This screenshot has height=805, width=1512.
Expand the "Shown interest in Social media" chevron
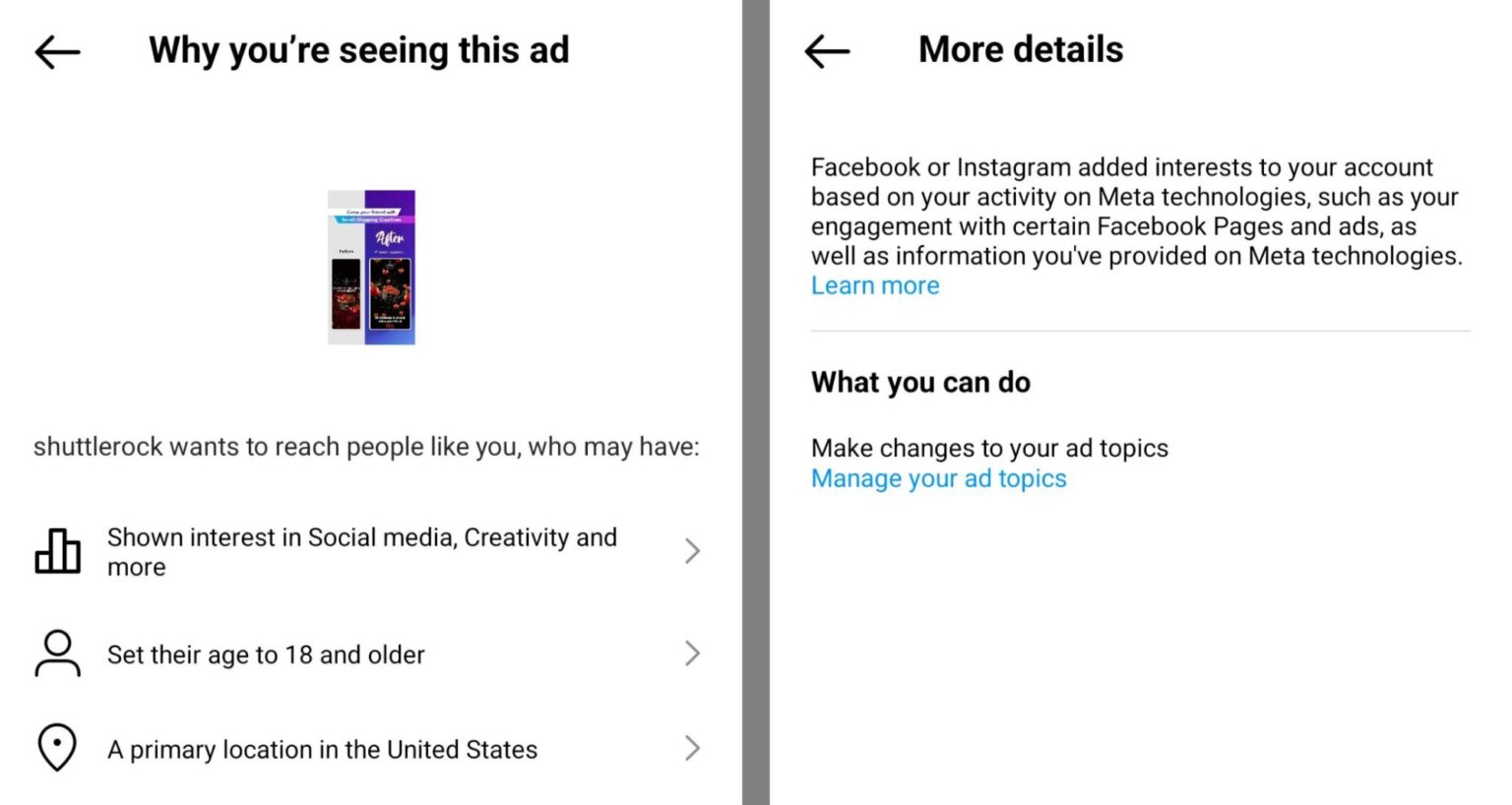click(x=694, y=551)
